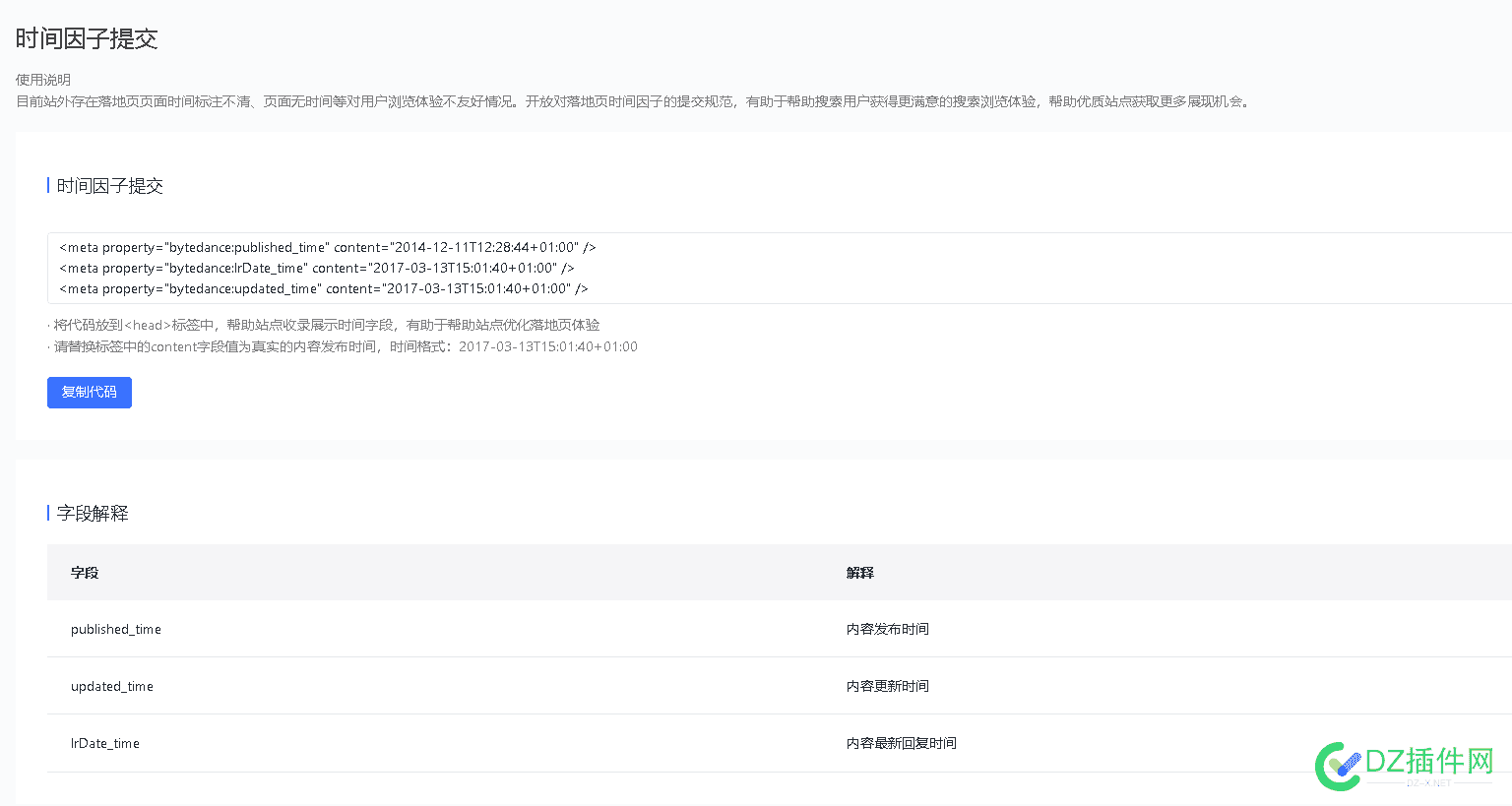Click the hint line about placing code in head
1512x806 pixels.
click(x=324, y=325)
